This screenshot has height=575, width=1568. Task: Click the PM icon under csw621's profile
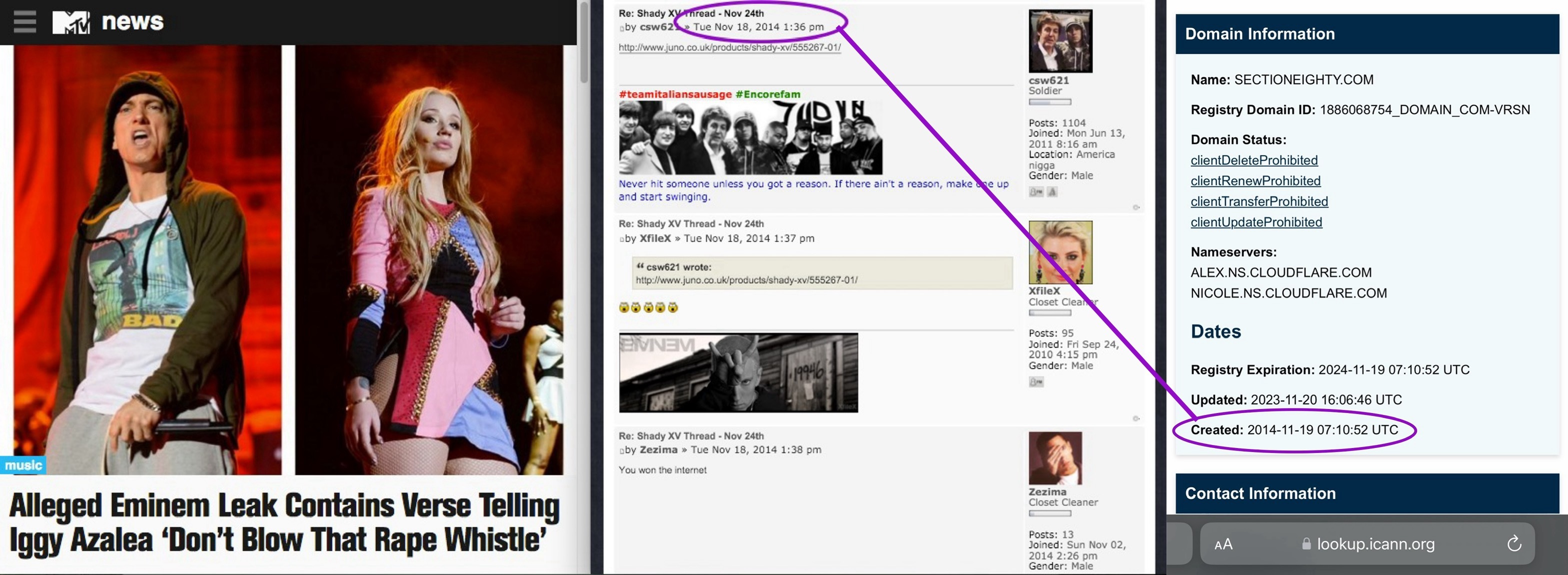pyautogui.click(x=1036, y=192)
